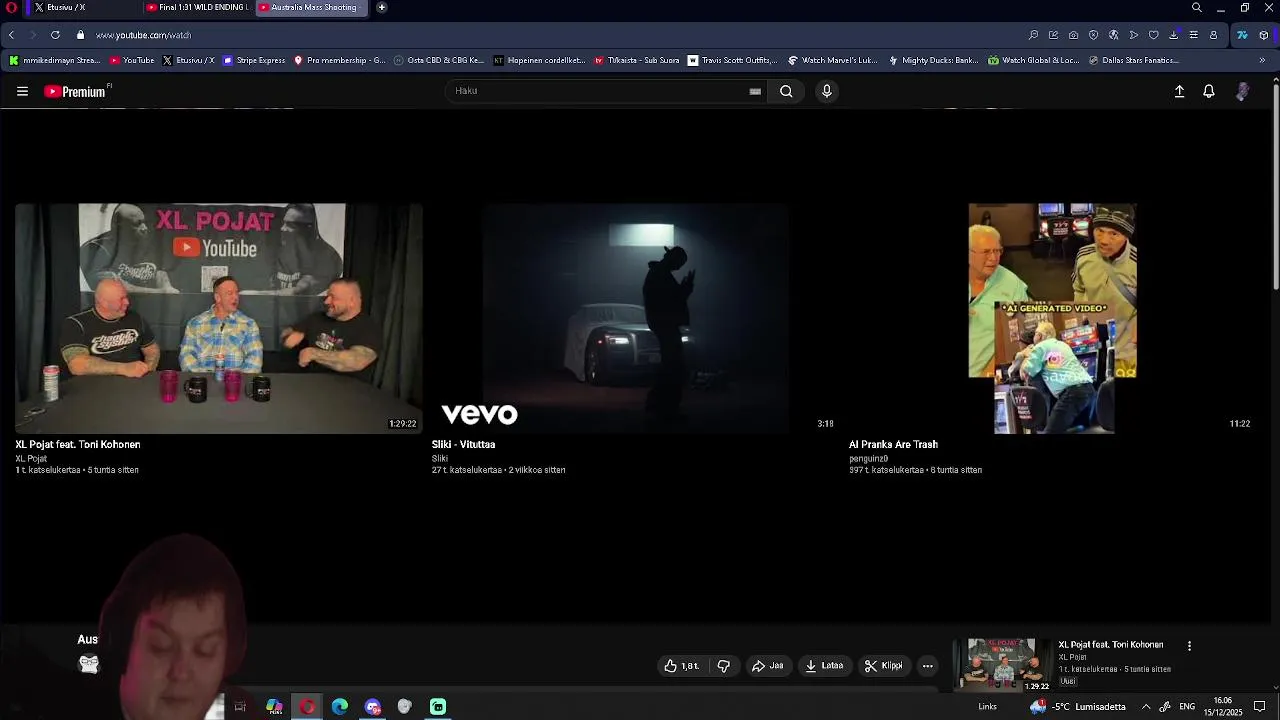This screenshot has width=1280, height=720.
Task: Share the video using Jaa button
Action: click(768, 666)
